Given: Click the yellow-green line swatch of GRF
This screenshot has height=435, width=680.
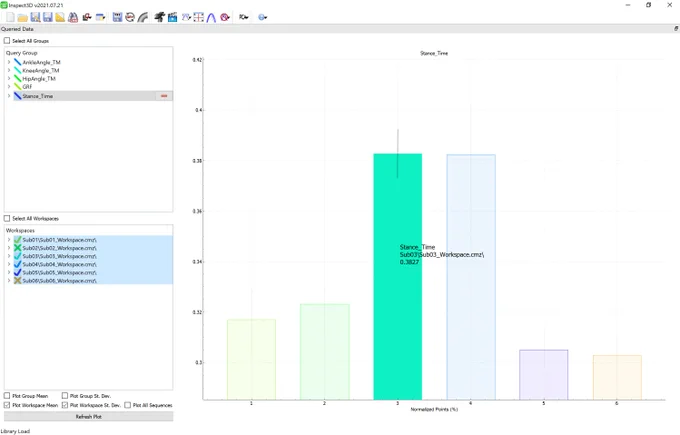Looking at the screenshot, I should pos(17,87).
